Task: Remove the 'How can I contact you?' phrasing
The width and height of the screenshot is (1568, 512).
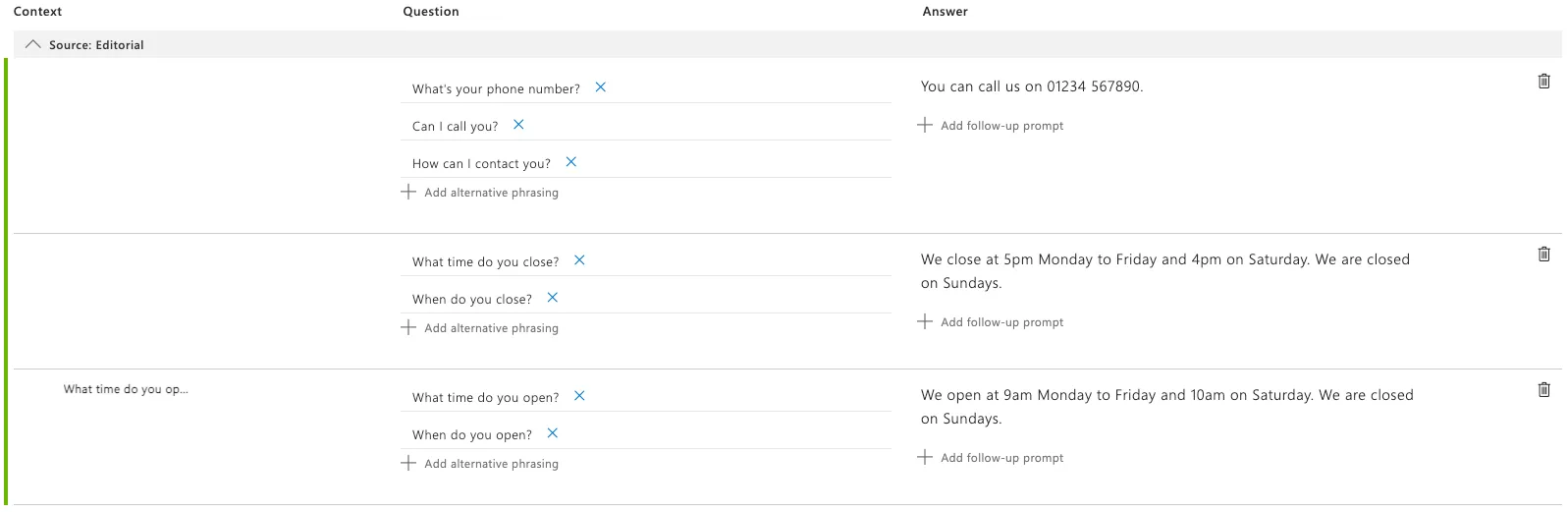Action: (x=571, y=162)
